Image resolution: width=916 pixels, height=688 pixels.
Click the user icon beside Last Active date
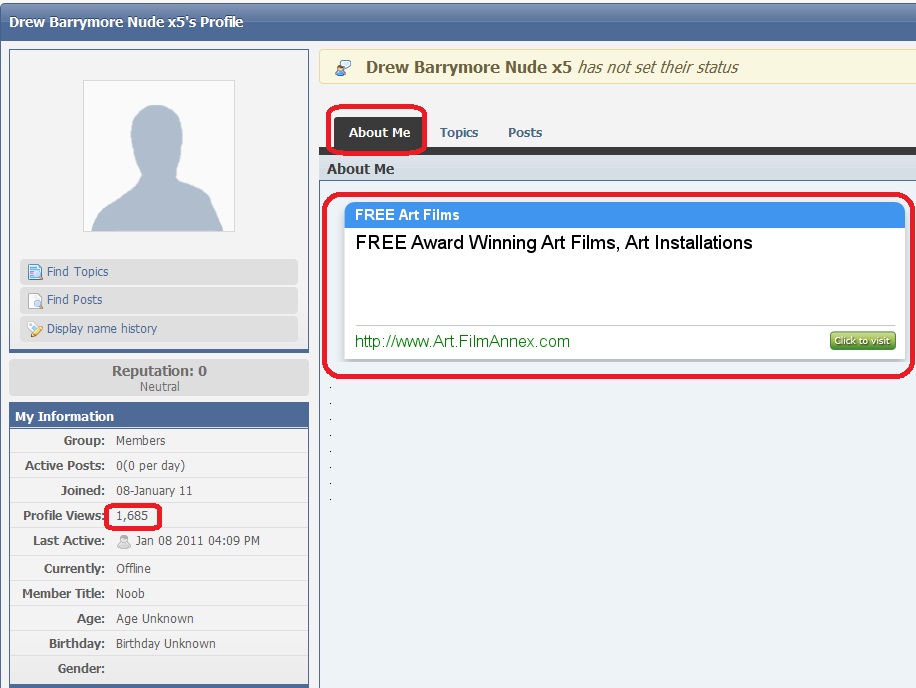pos(124,541)
